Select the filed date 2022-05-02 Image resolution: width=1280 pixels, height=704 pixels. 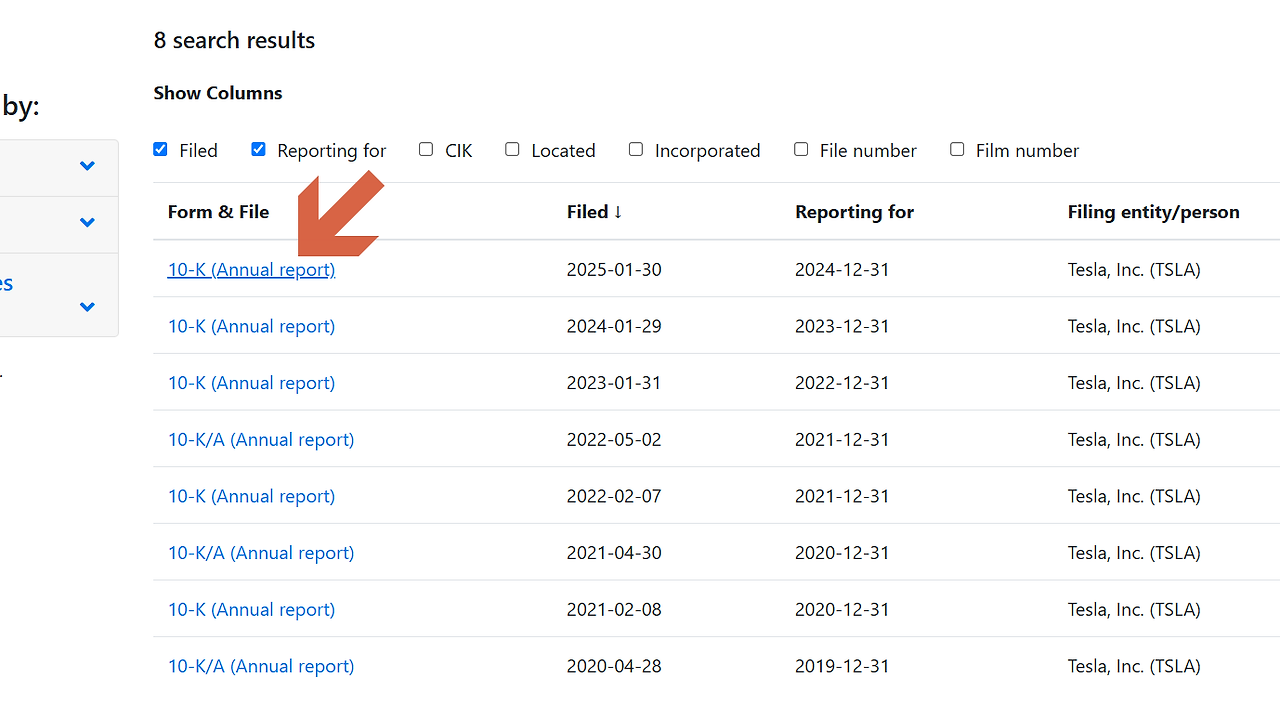614,440
